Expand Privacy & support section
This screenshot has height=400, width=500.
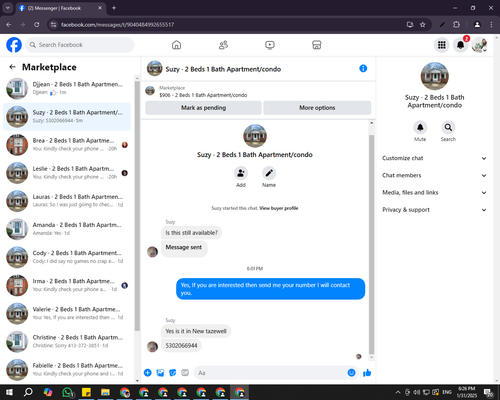434,210
